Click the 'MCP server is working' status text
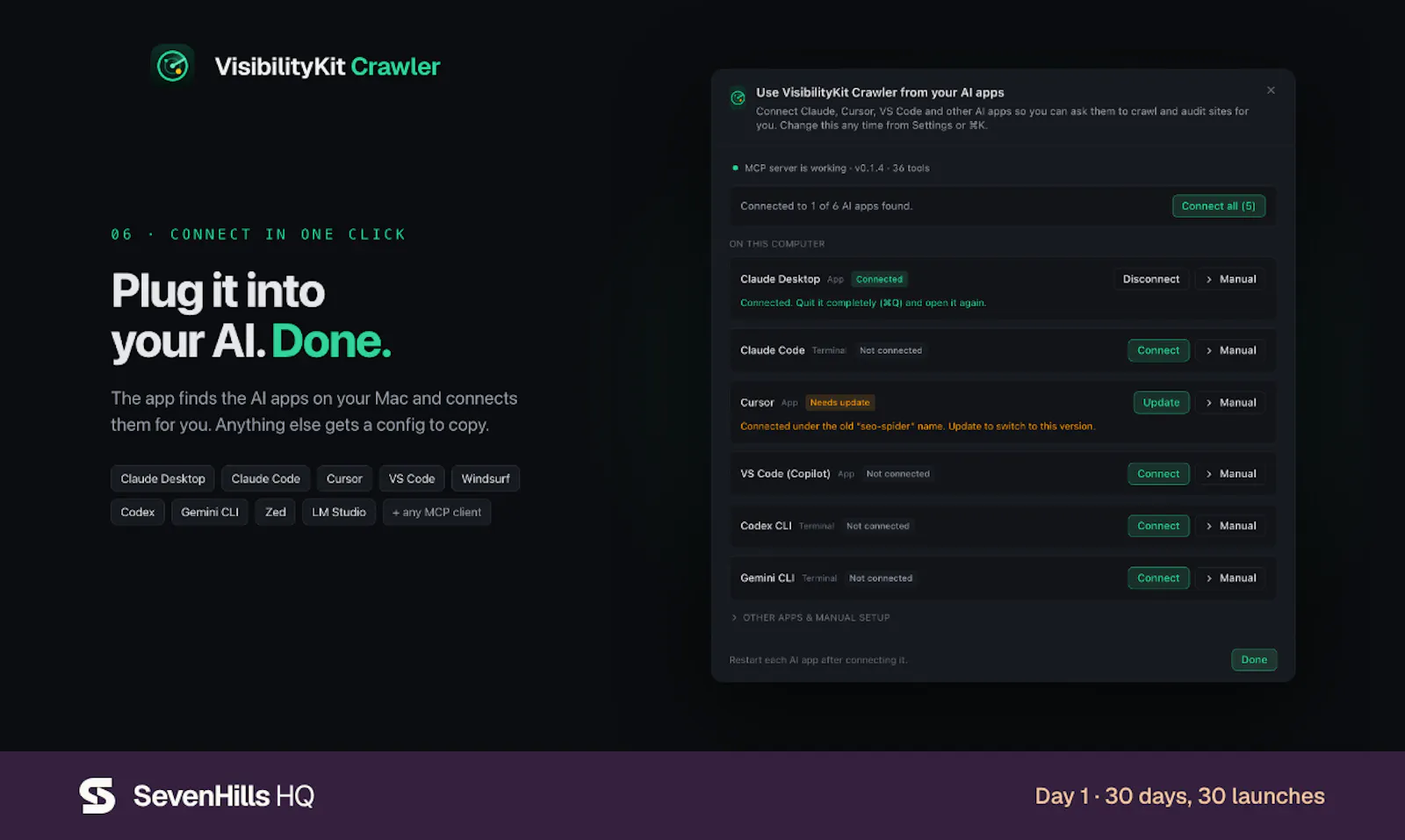Screen dimensions: 1405x840 [x=837, y=169]
